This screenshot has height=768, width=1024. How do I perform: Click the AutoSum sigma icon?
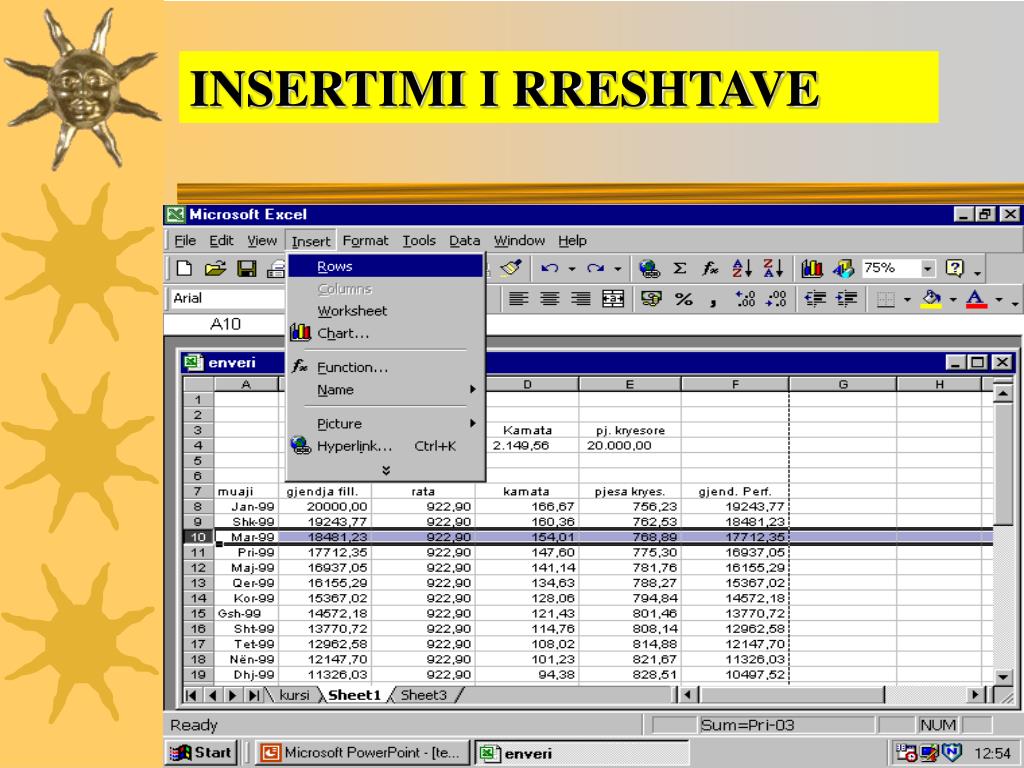coord(680,268)
